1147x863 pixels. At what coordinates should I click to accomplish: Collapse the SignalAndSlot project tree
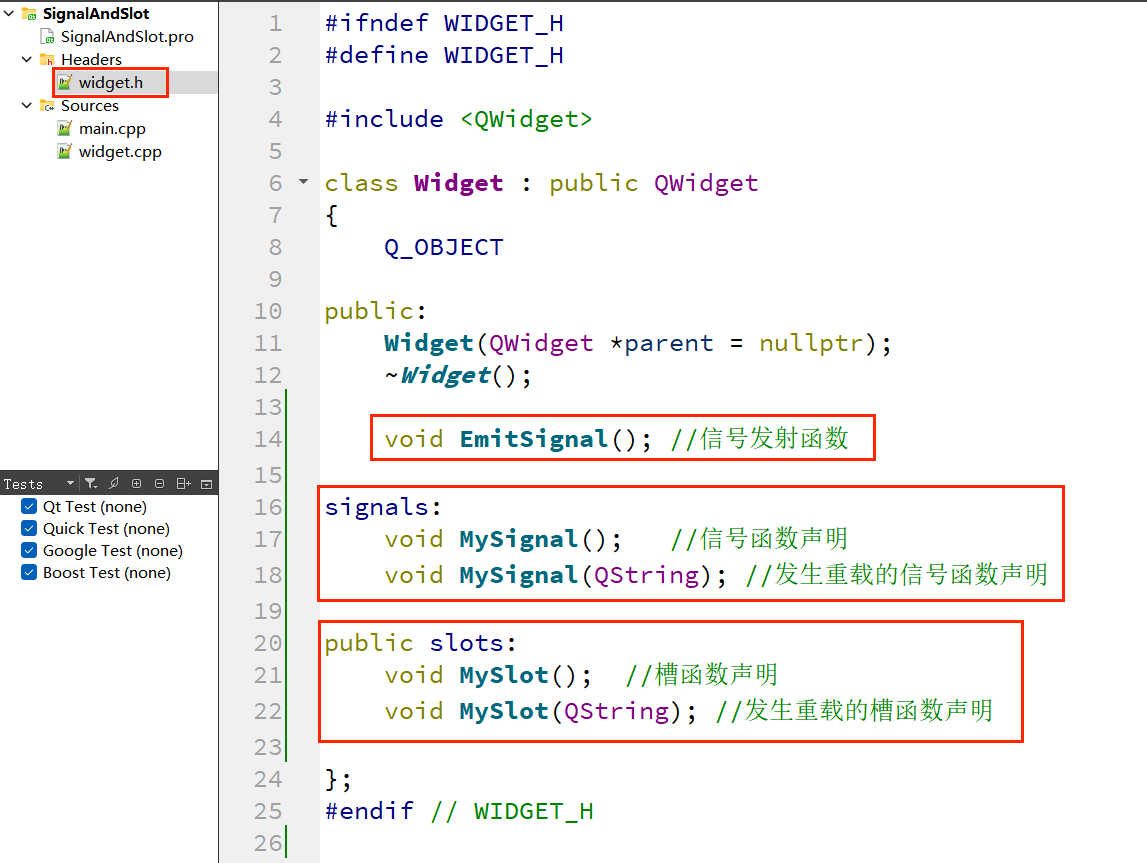9,14
